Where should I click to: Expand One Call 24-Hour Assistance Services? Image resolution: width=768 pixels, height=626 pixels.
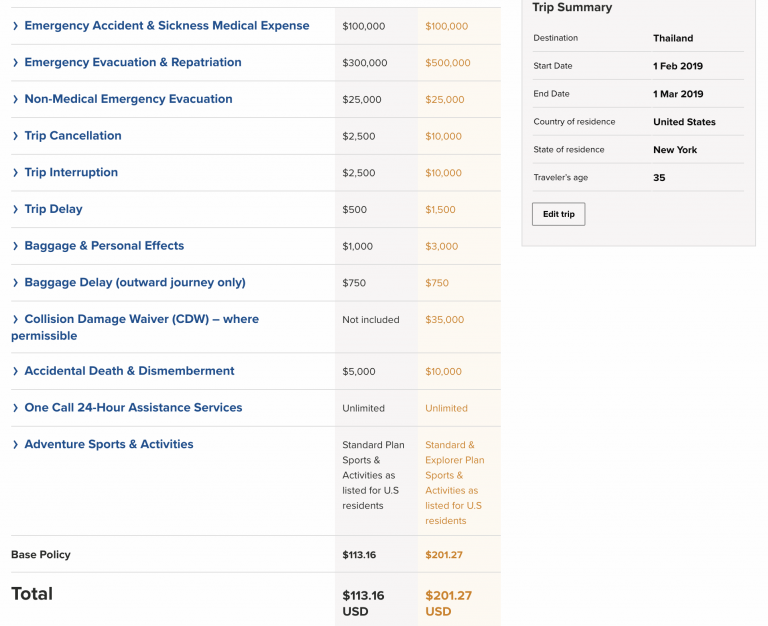point(133,408)
